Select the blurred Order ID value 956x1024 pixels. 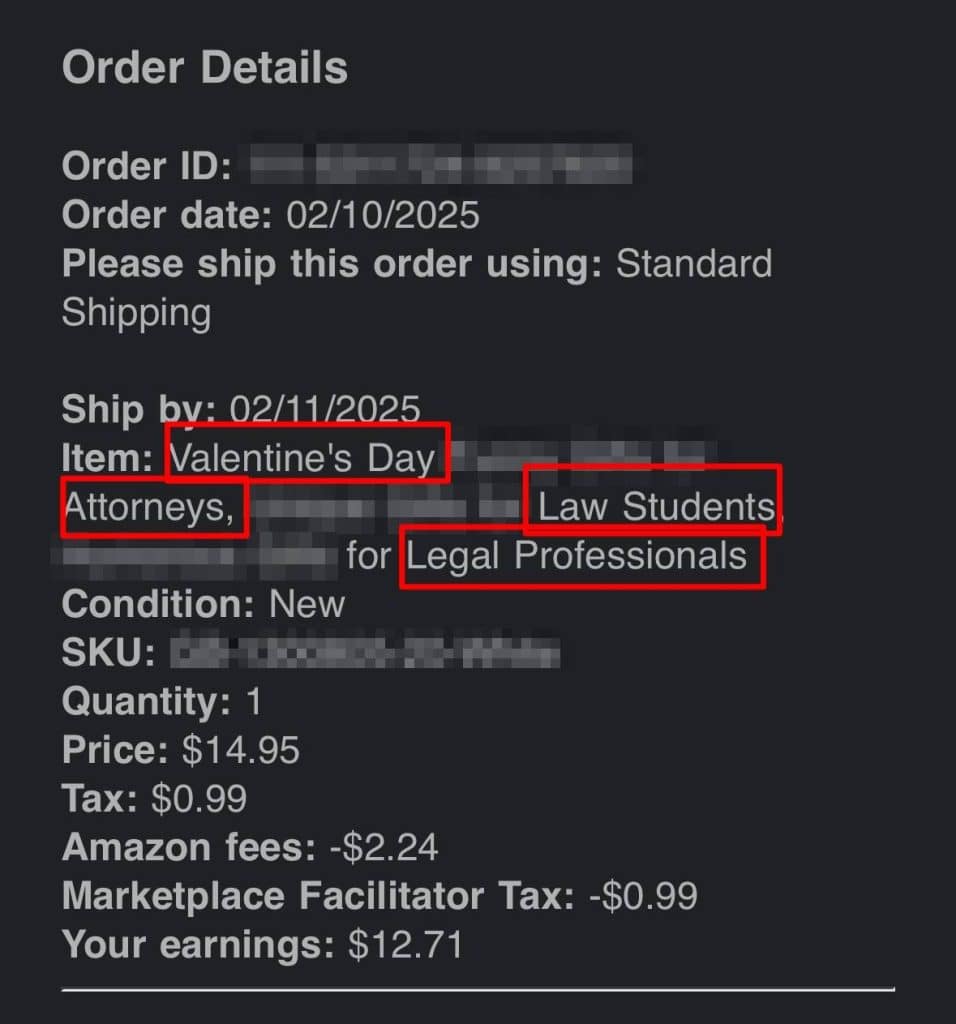[440, 165]
